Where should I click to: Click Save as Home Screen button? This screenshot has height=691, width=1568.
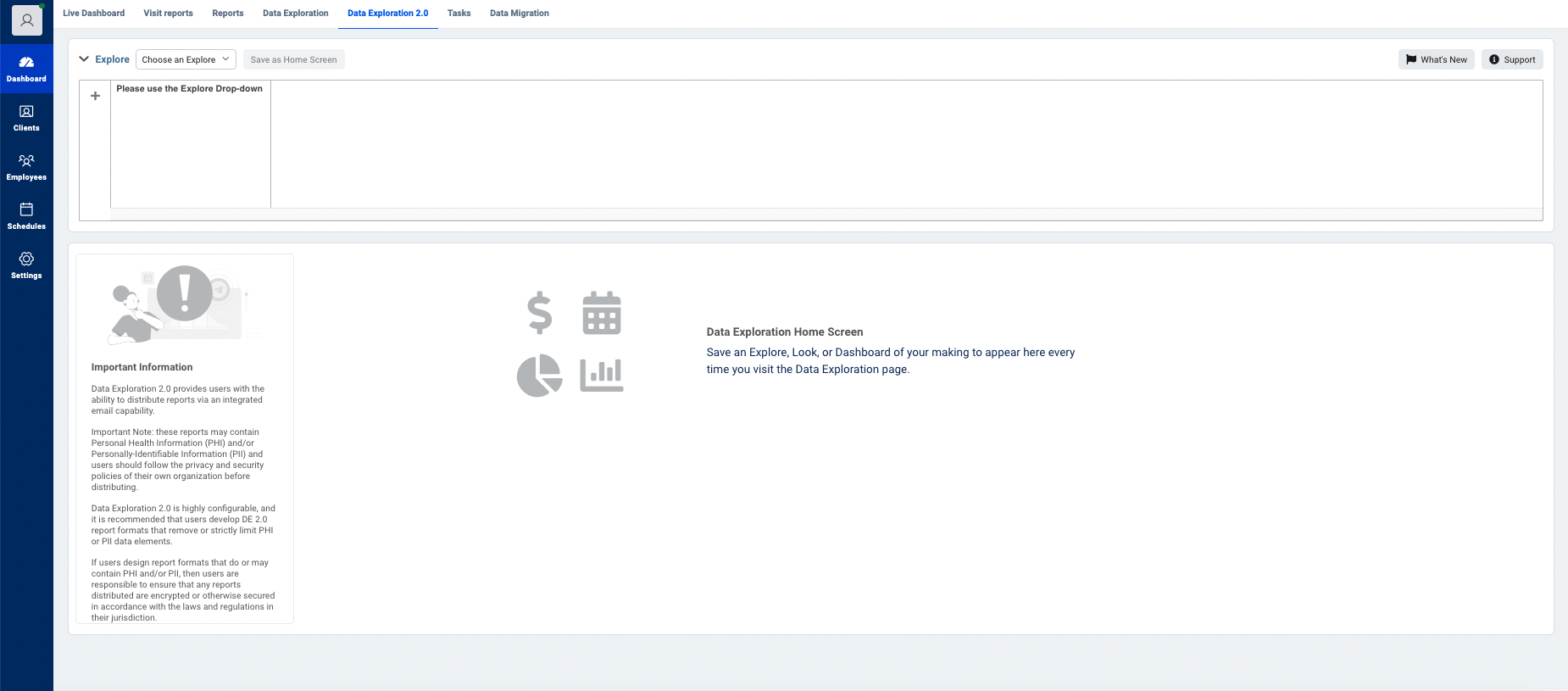[x=293, y=59]
